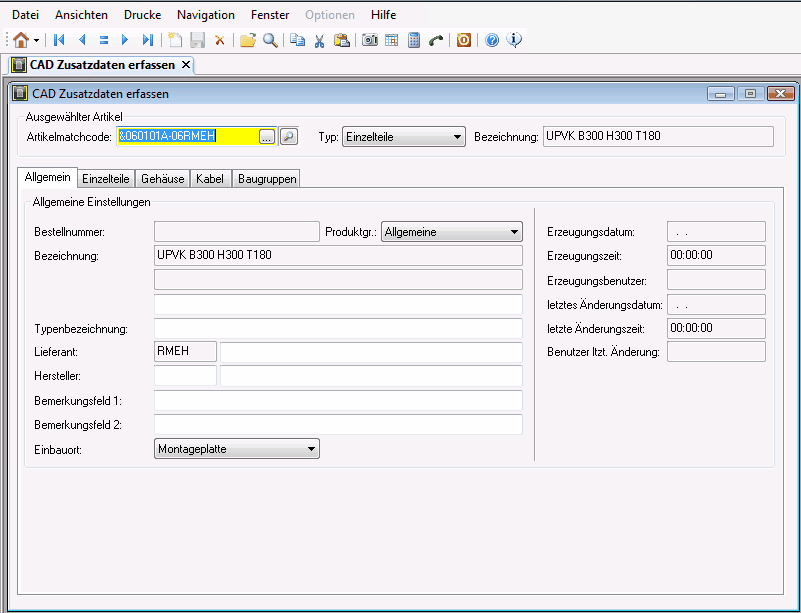Click the Erzeugungsdatum field

716,231
